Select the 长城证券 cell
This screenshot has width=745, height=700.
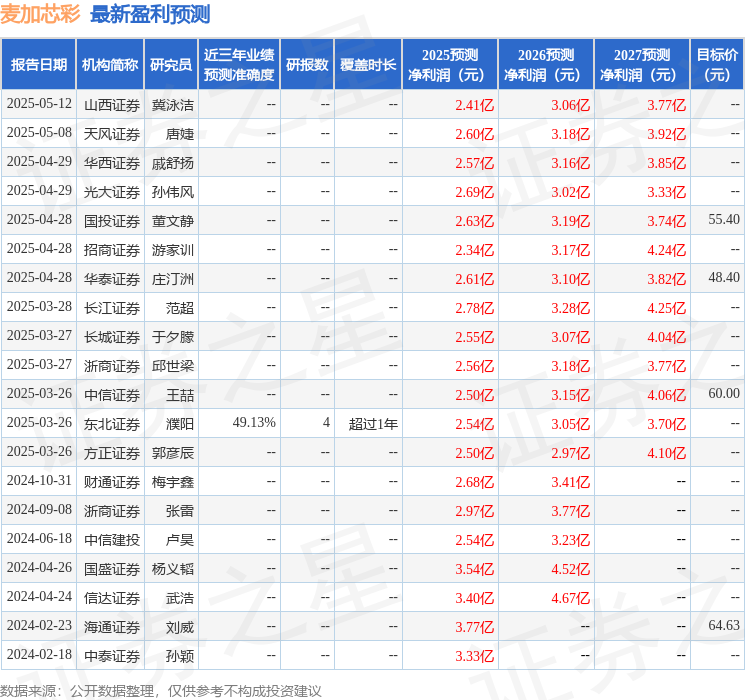(112, 337)
